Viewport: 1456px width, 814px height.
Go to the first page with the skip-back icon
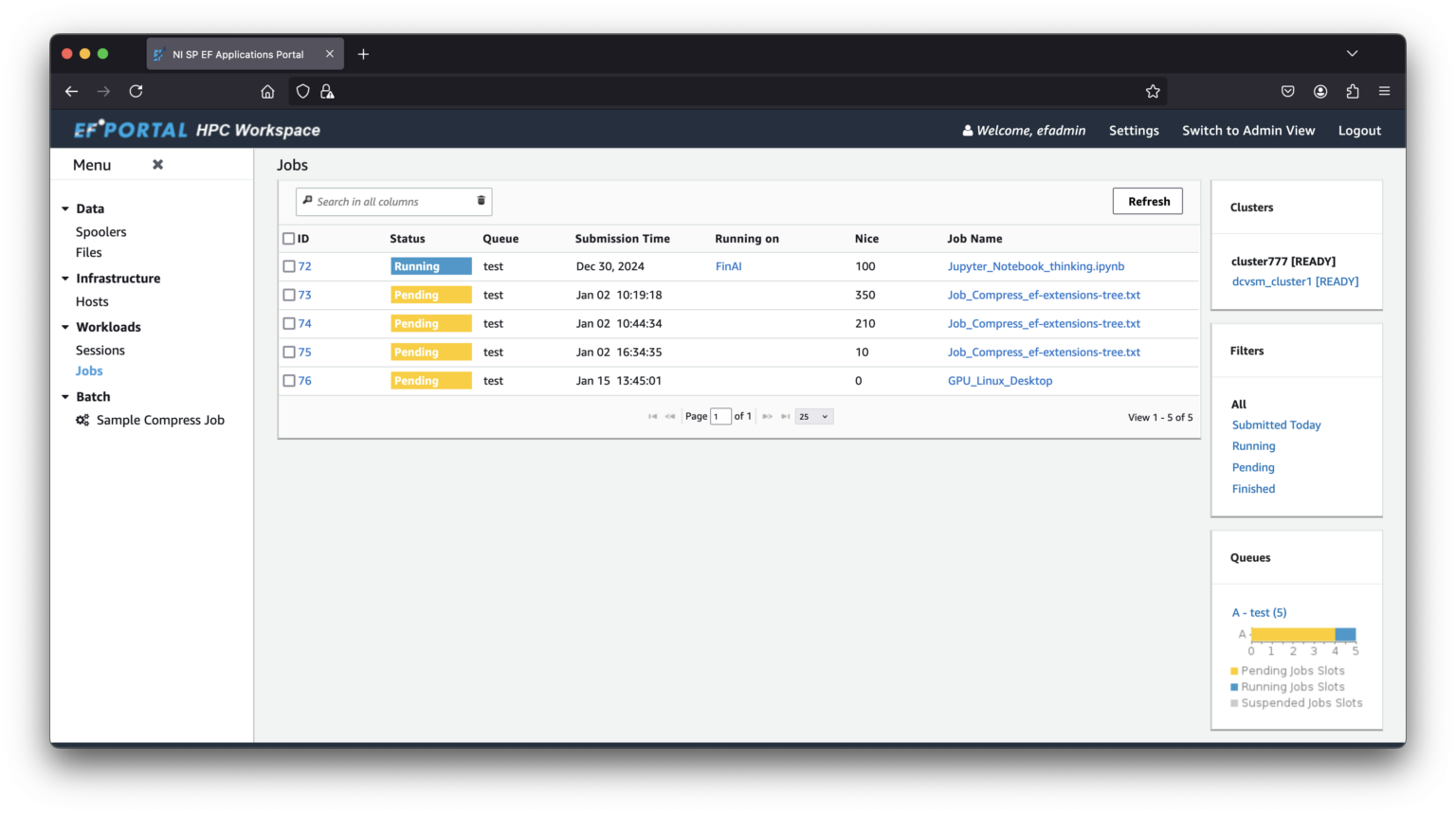(x=651, y=416)
